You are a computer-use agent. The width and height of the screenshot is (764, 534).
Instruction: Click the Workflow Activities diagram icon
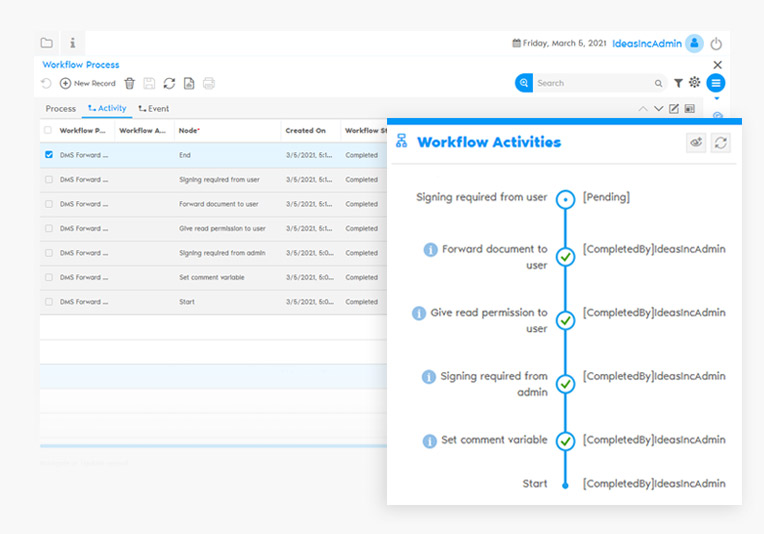click(401, 141)
